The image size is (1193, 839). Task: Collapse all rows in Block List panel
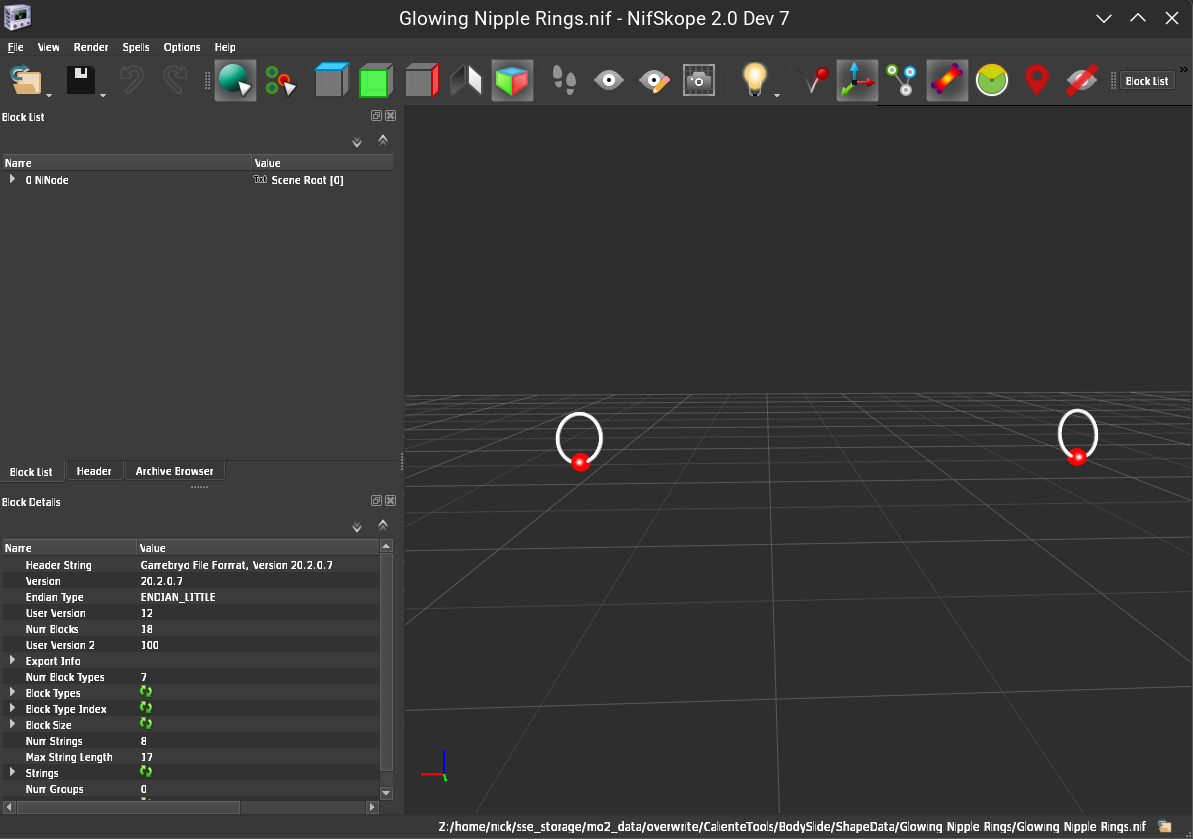pyautogui.click(x=383, y=140)
